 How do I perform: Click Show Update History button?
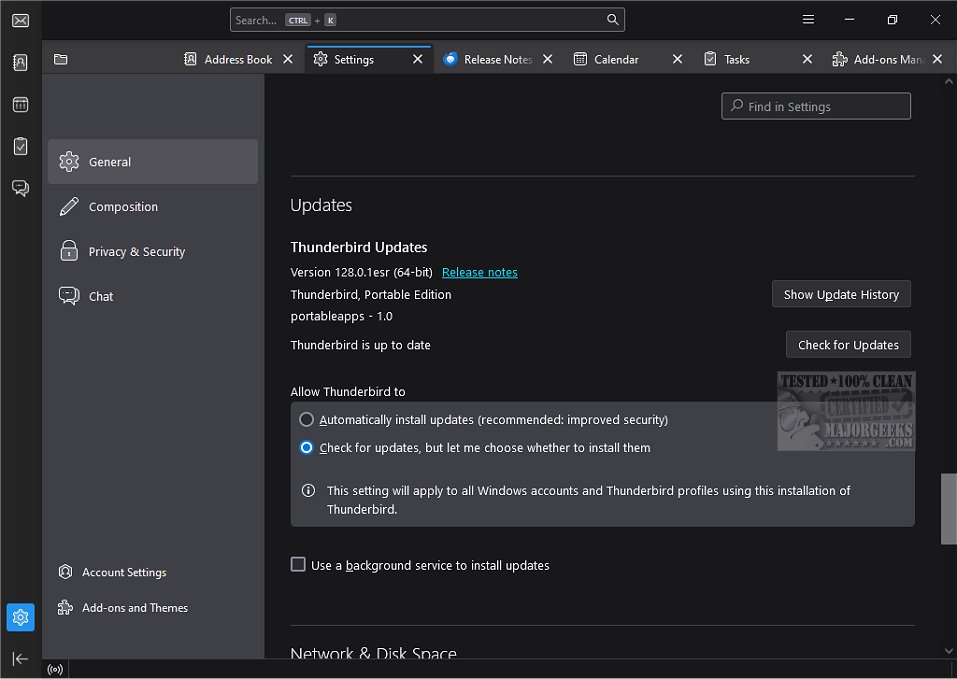click(x=841, y=295)
